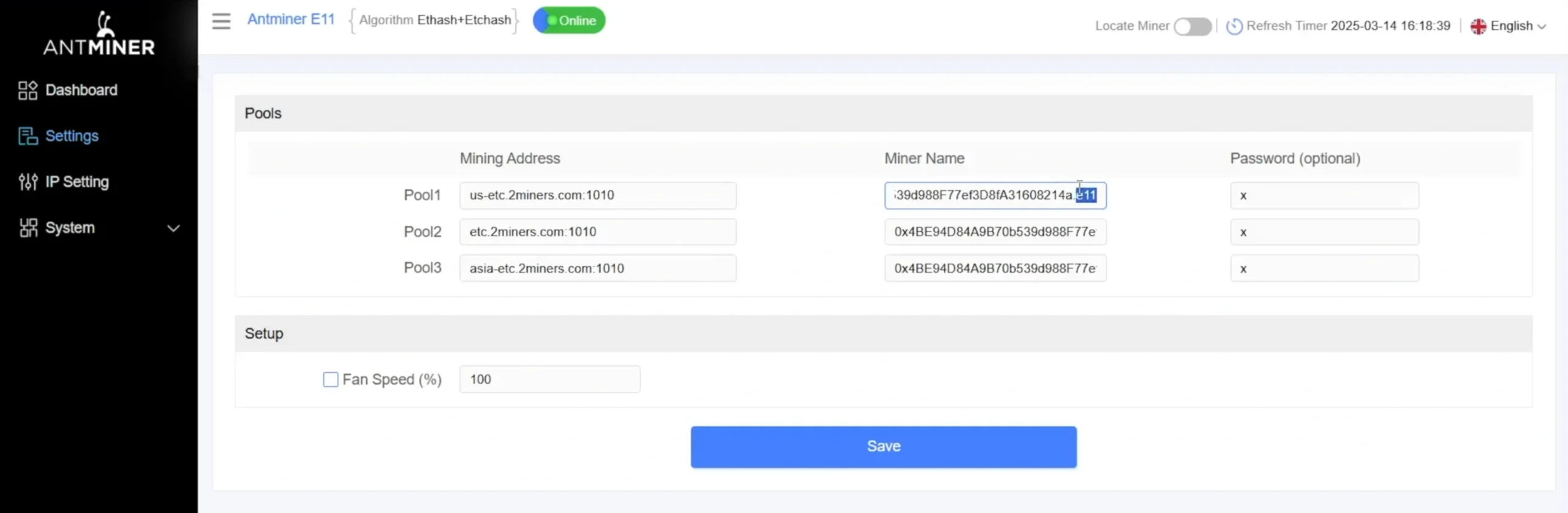Expand the System submenu chevron
The height and width of the screenshot is (513, 1568).
[174, 228]
